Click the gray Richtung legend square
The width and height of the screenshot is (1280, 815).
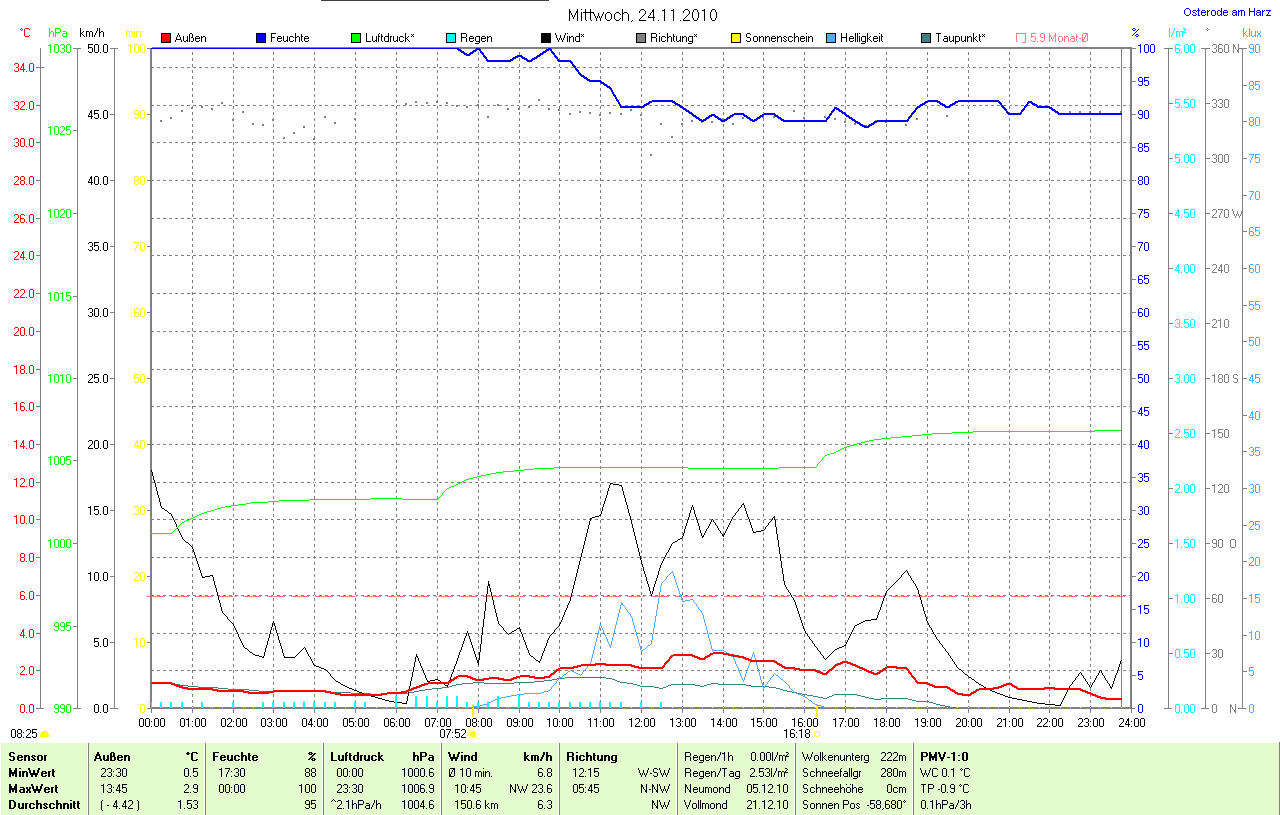coord(641,38)
